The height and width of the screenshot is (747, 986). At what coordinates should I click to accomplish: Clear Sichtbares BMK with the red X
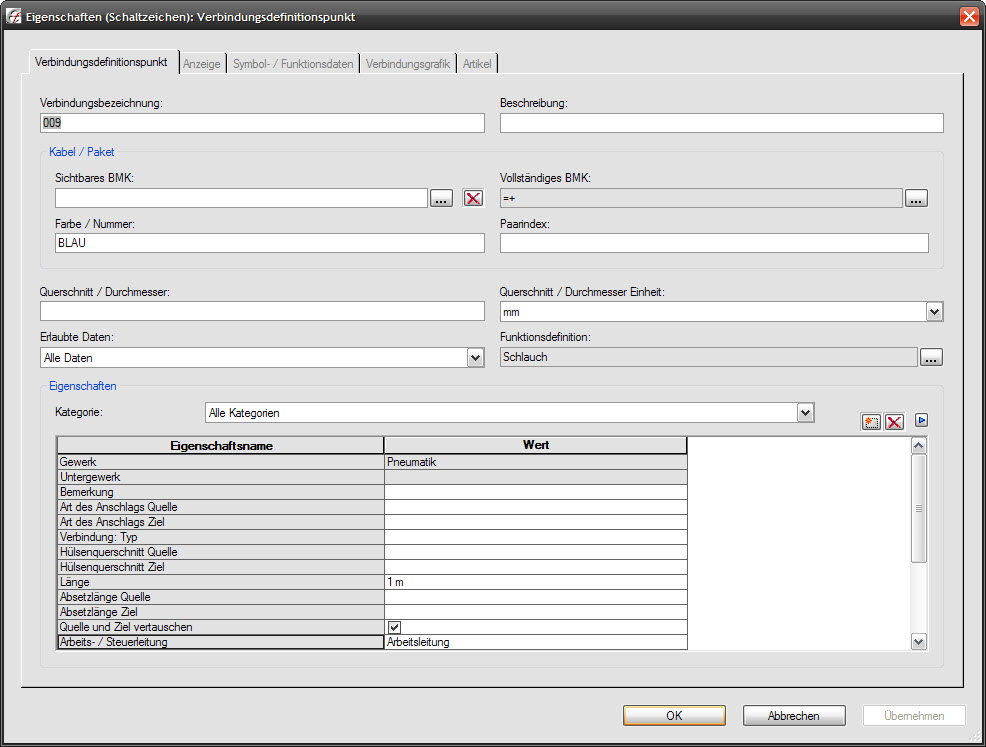pyautogui.click(x=473, y=199)
